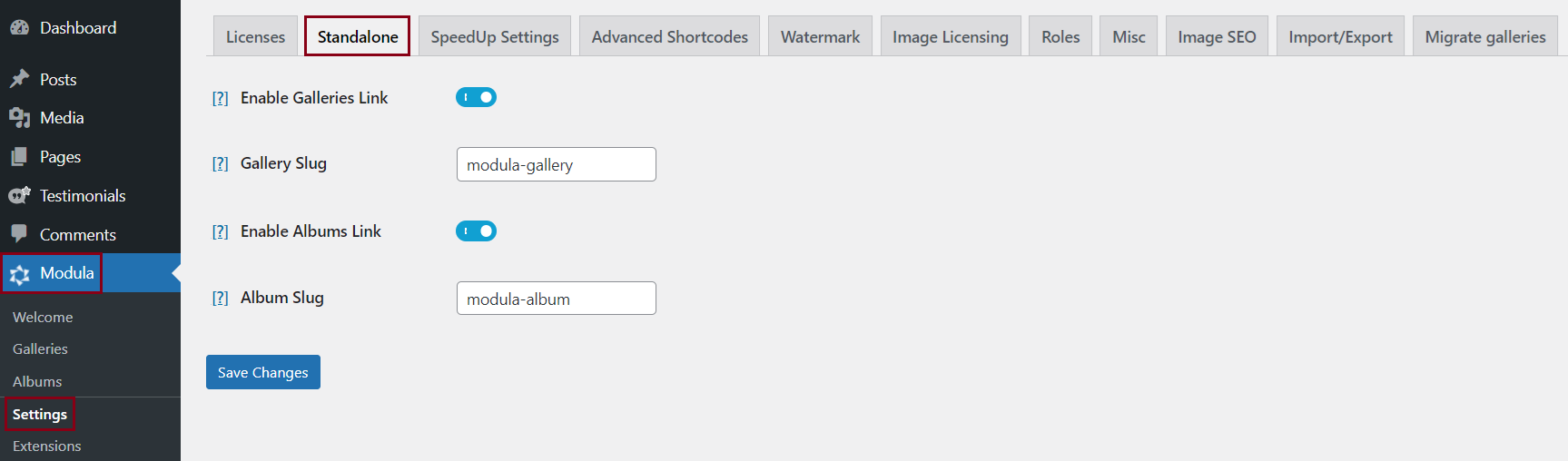Click the Comments speech bubble icon
The width and height of the screenshot is (1568, 461).
19,234
